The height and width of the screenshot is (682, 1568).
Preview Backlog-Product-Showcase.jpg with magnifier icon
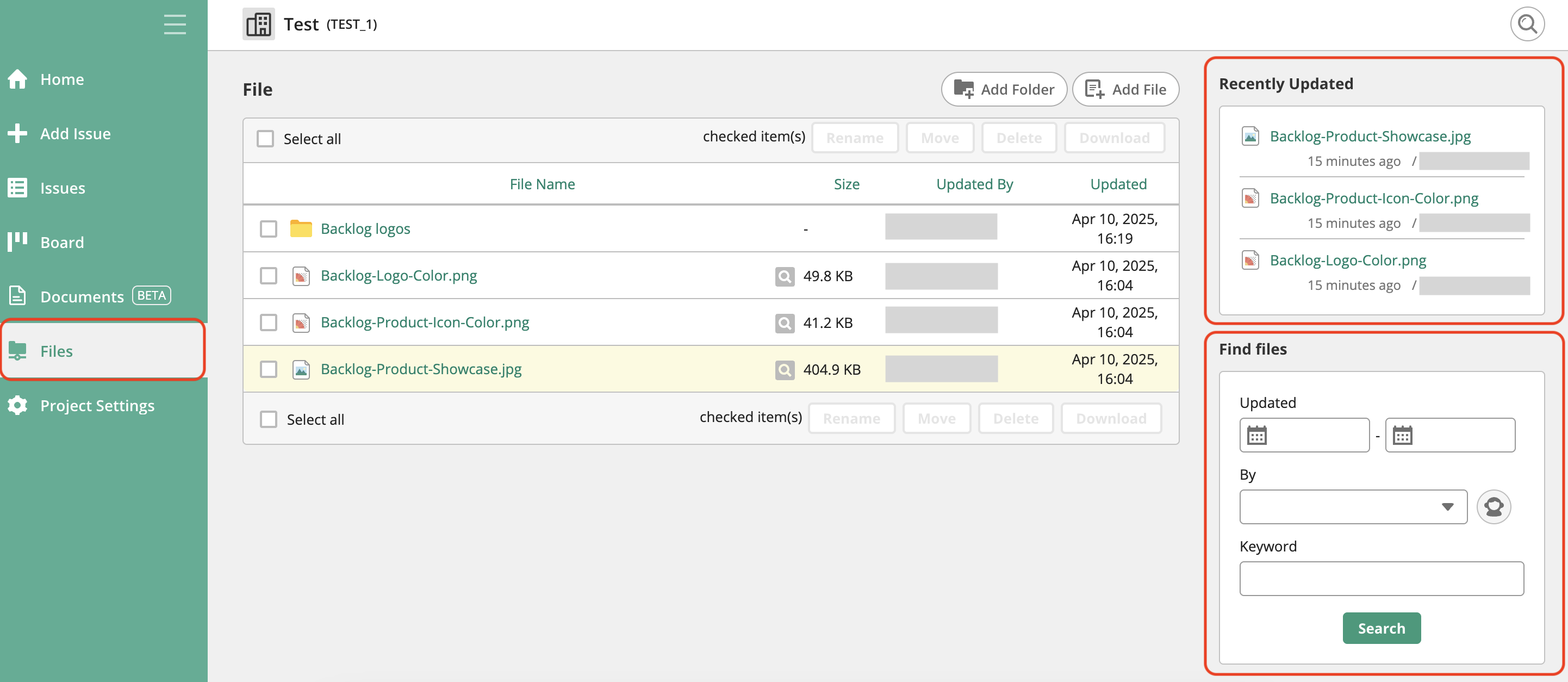click(785, 370)
